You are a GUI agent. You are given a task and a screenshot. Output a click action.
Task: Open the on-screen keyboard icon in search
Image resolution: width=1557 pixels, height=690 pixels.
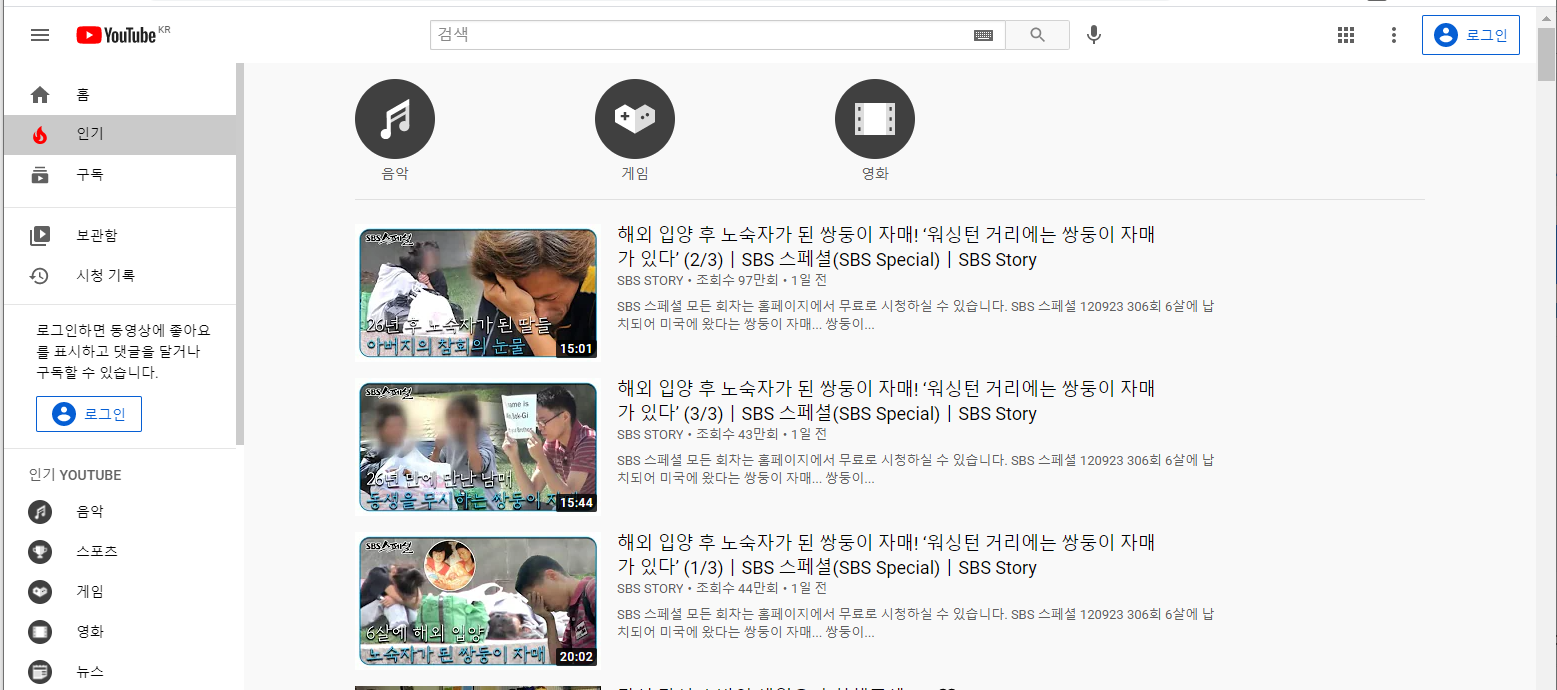983,35
